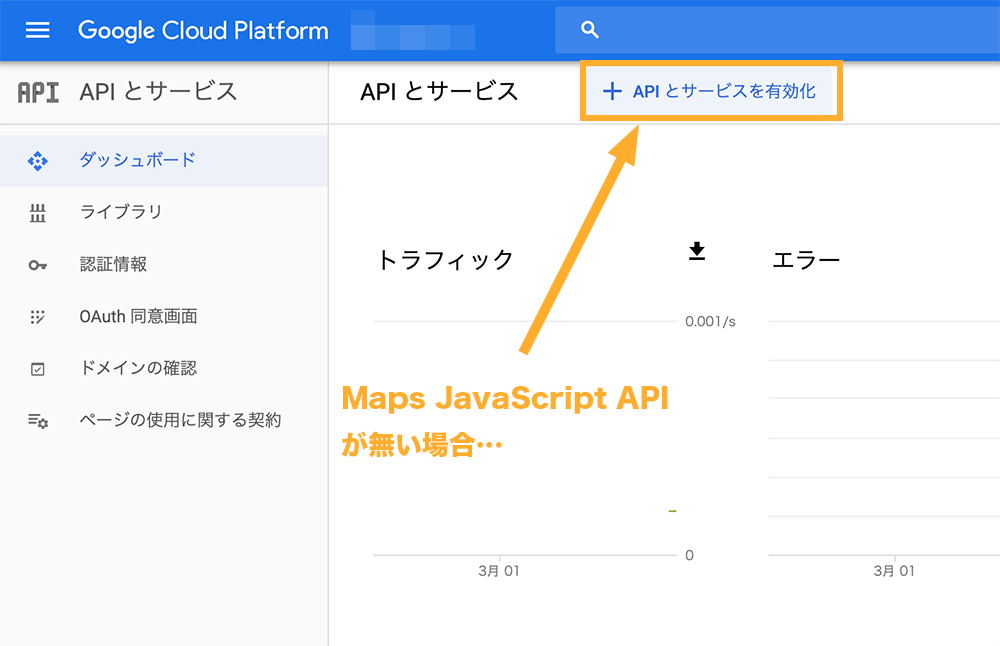Viewport: 1000px width, 646px height.
Task: Open the blurred project selector
Action: pyautogui.click(x=413, y=31)
